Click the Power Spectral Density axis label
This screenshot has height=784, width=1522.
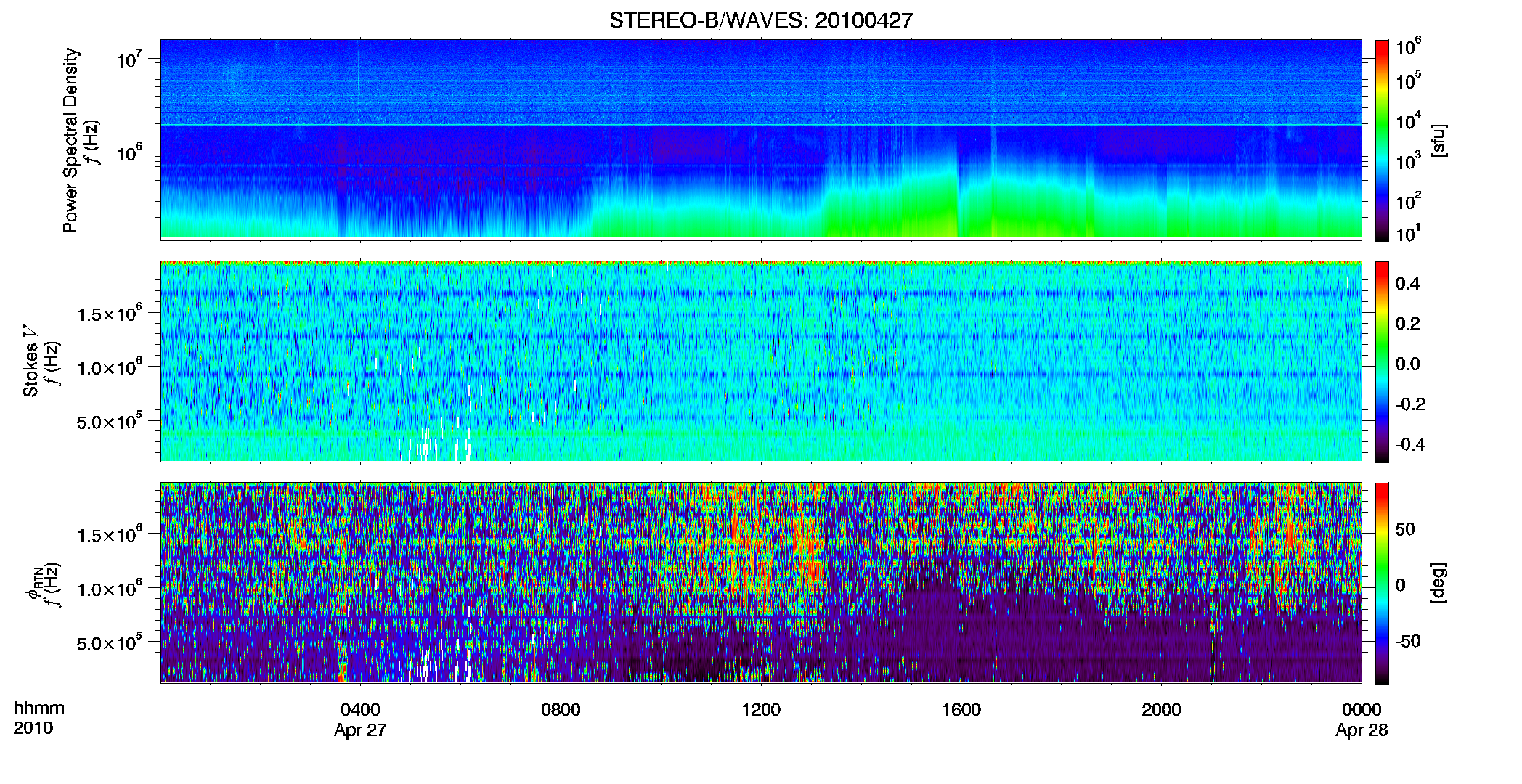[x=70, y=140]
